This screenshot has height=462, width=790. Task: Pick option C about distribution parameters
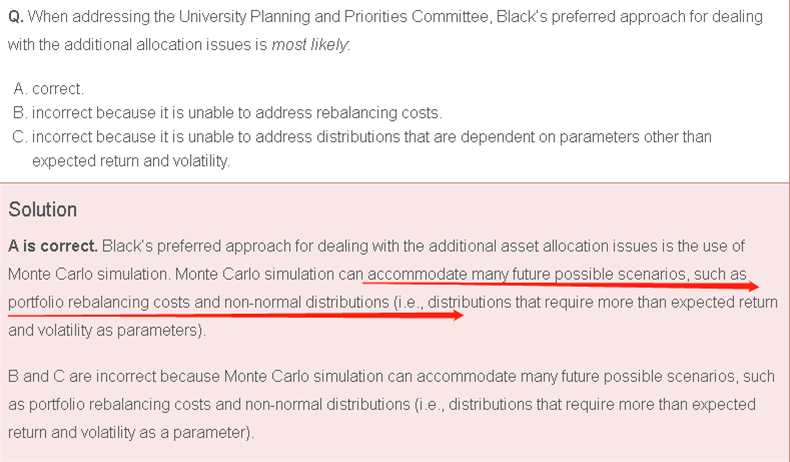point(370,136)
